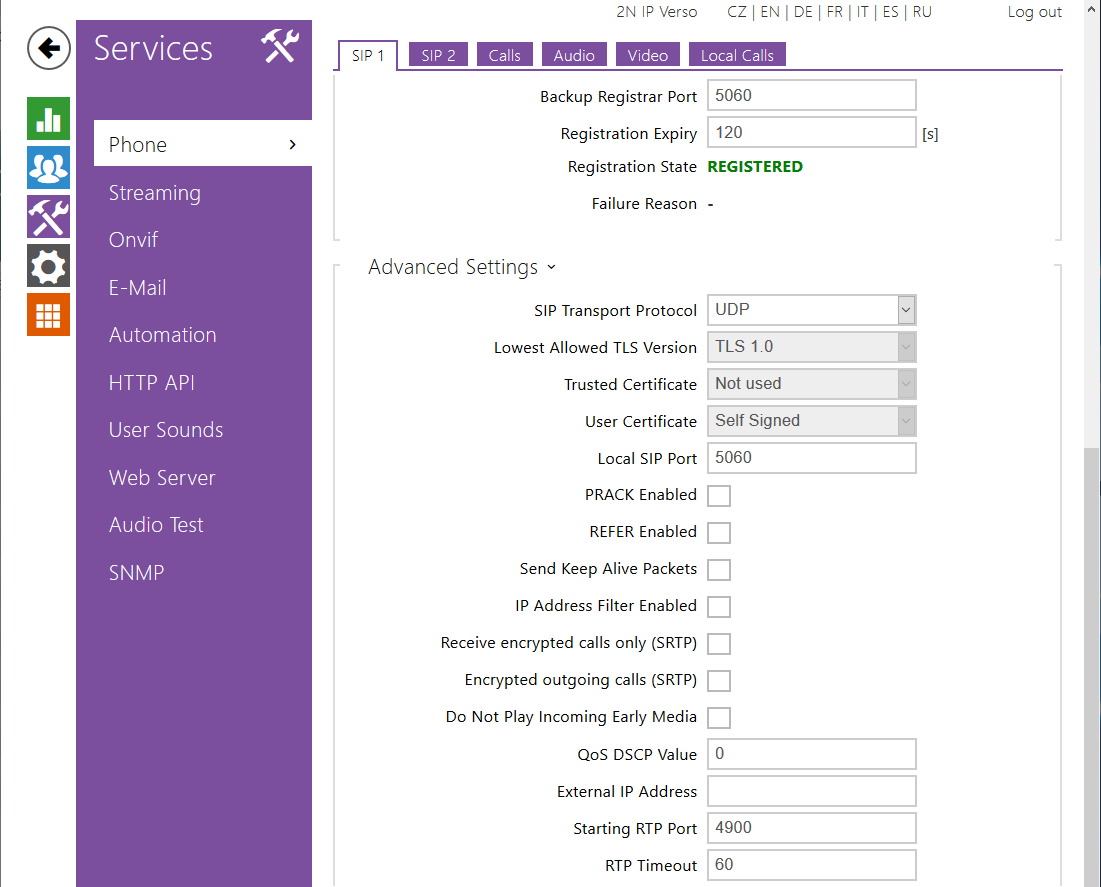Click the Log out link

(1034, 12)
